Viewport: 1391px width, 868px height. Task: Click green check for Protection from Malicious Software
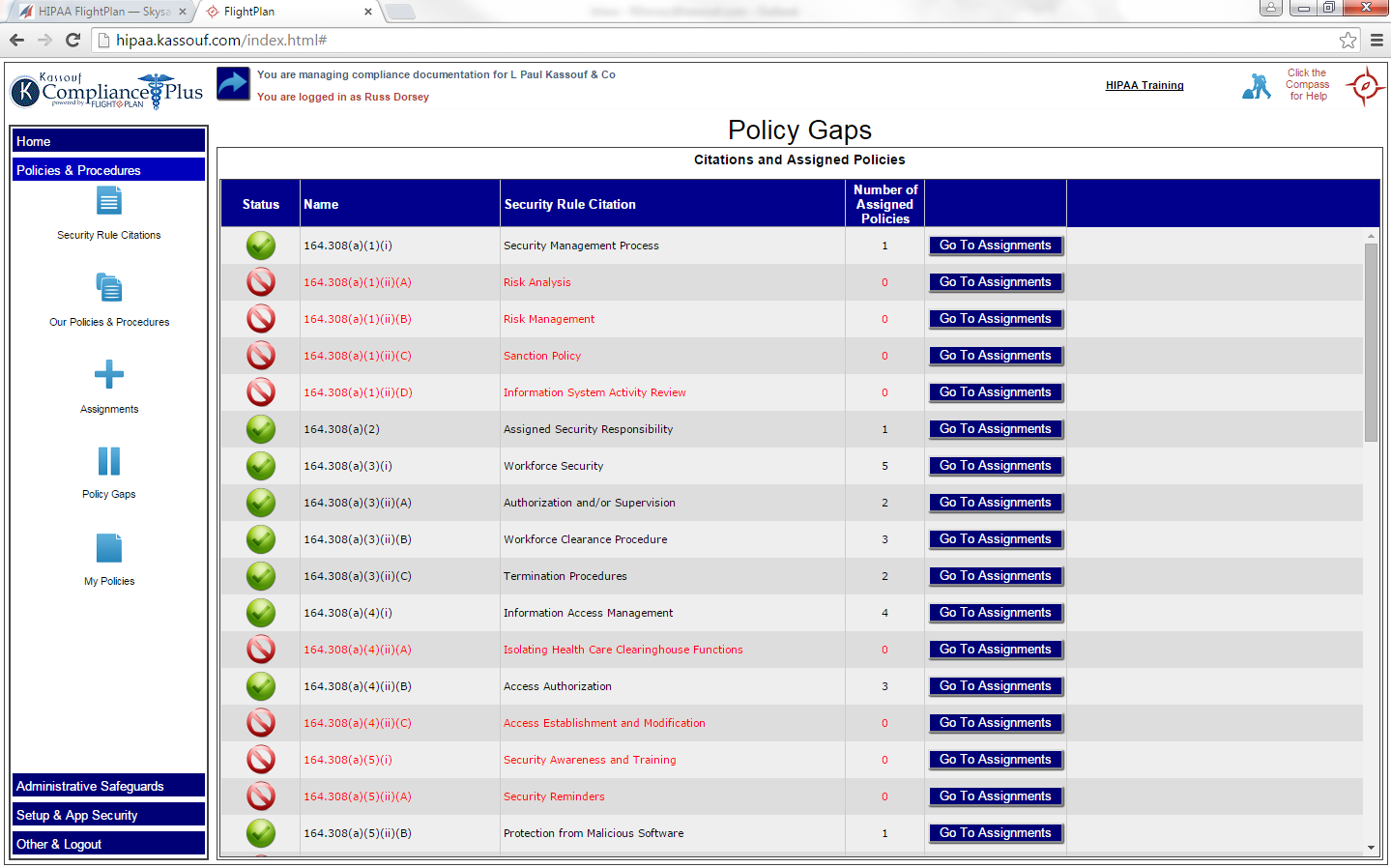pyautogui.click(x=261, y=833)
